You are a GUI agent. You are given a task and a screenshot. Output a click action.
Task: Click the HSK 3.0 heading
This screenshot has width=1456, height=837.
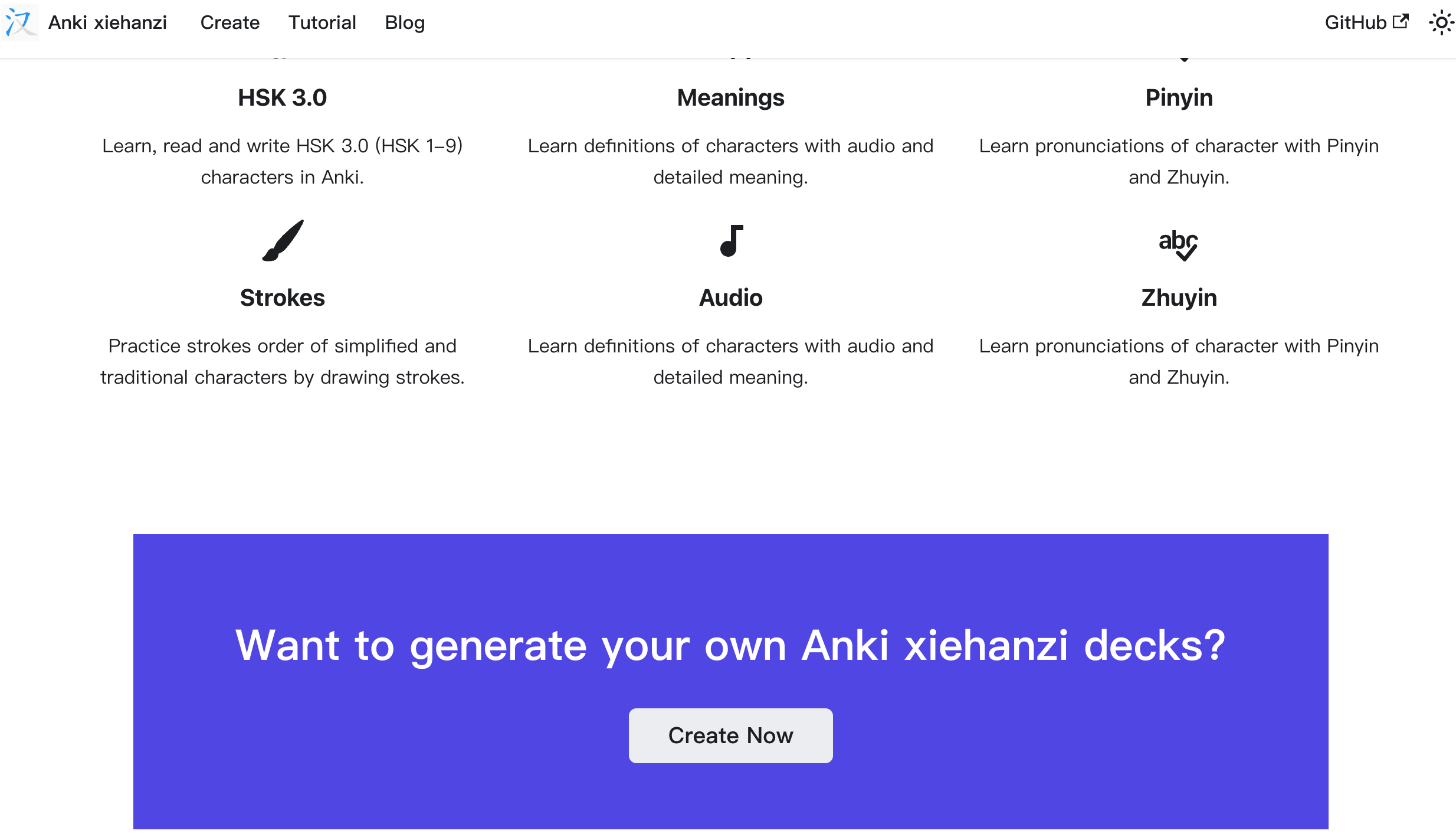(x=283, y=97)
